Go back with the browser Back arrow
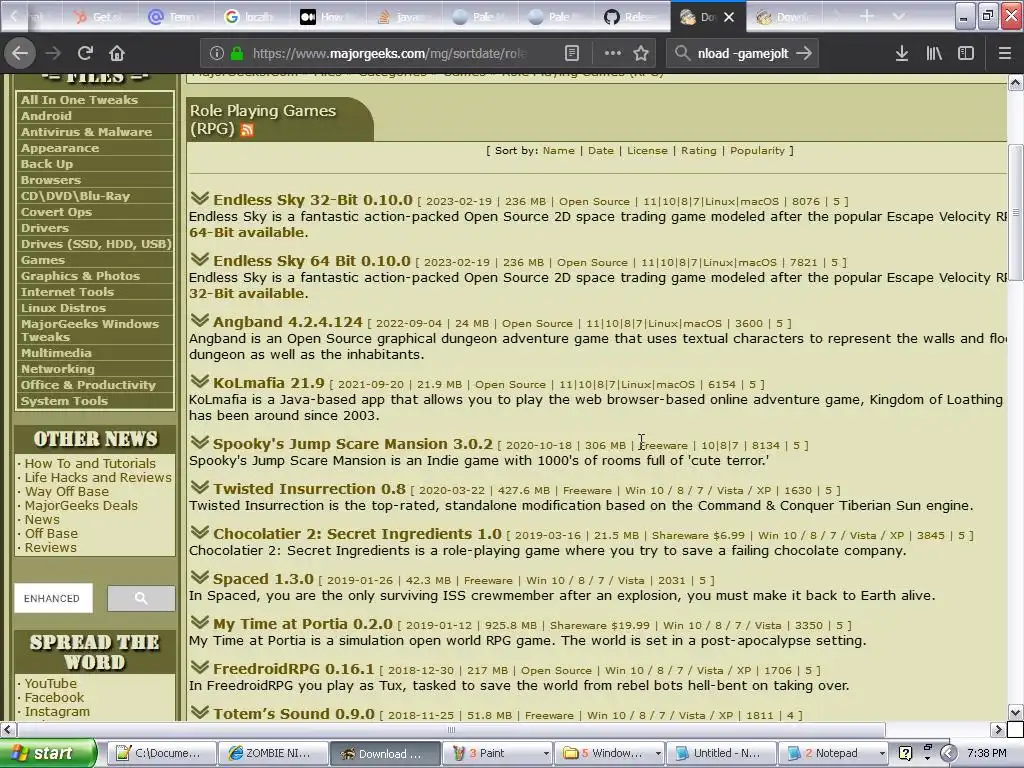The image size is (1024, 768). 20,53
